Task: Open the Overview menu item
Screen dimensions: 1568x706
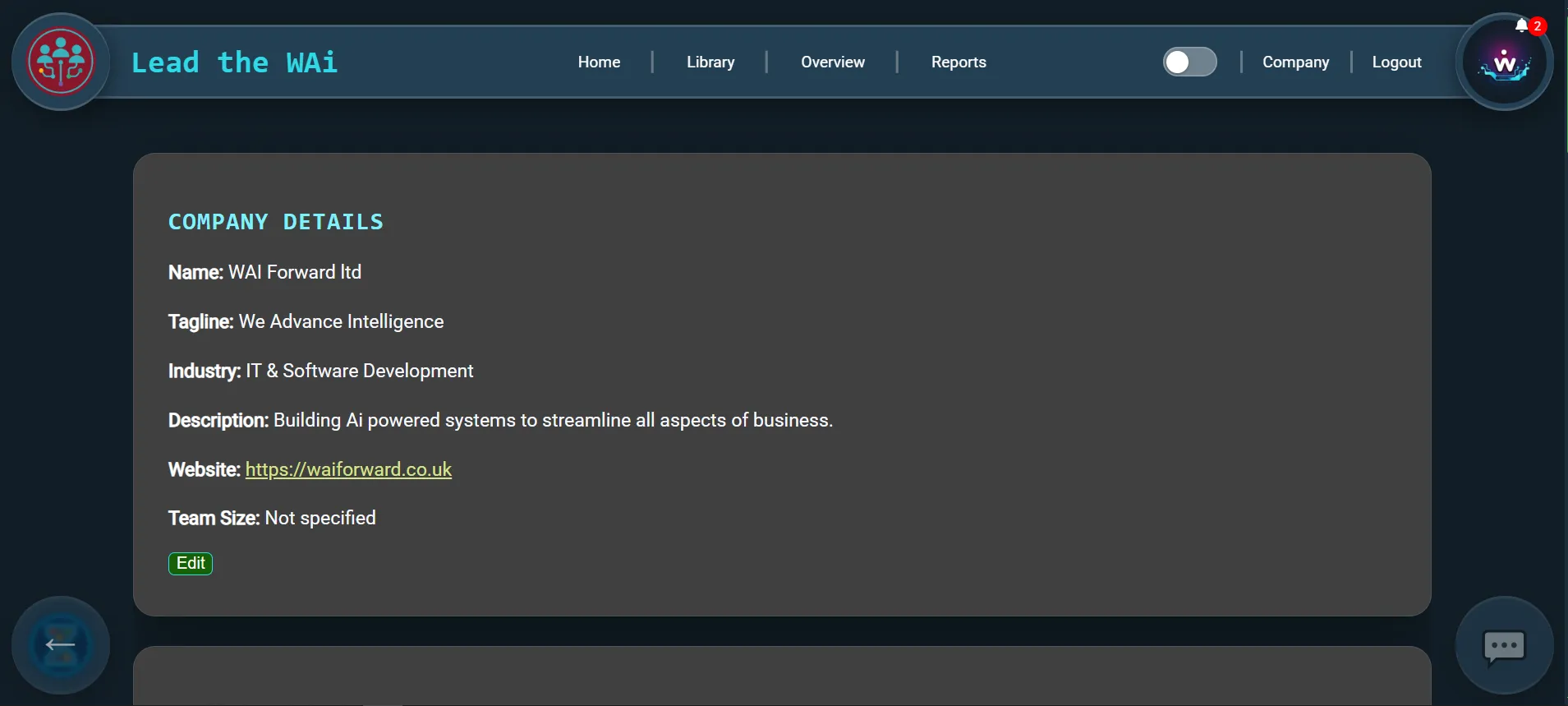Action: point(833,62)
